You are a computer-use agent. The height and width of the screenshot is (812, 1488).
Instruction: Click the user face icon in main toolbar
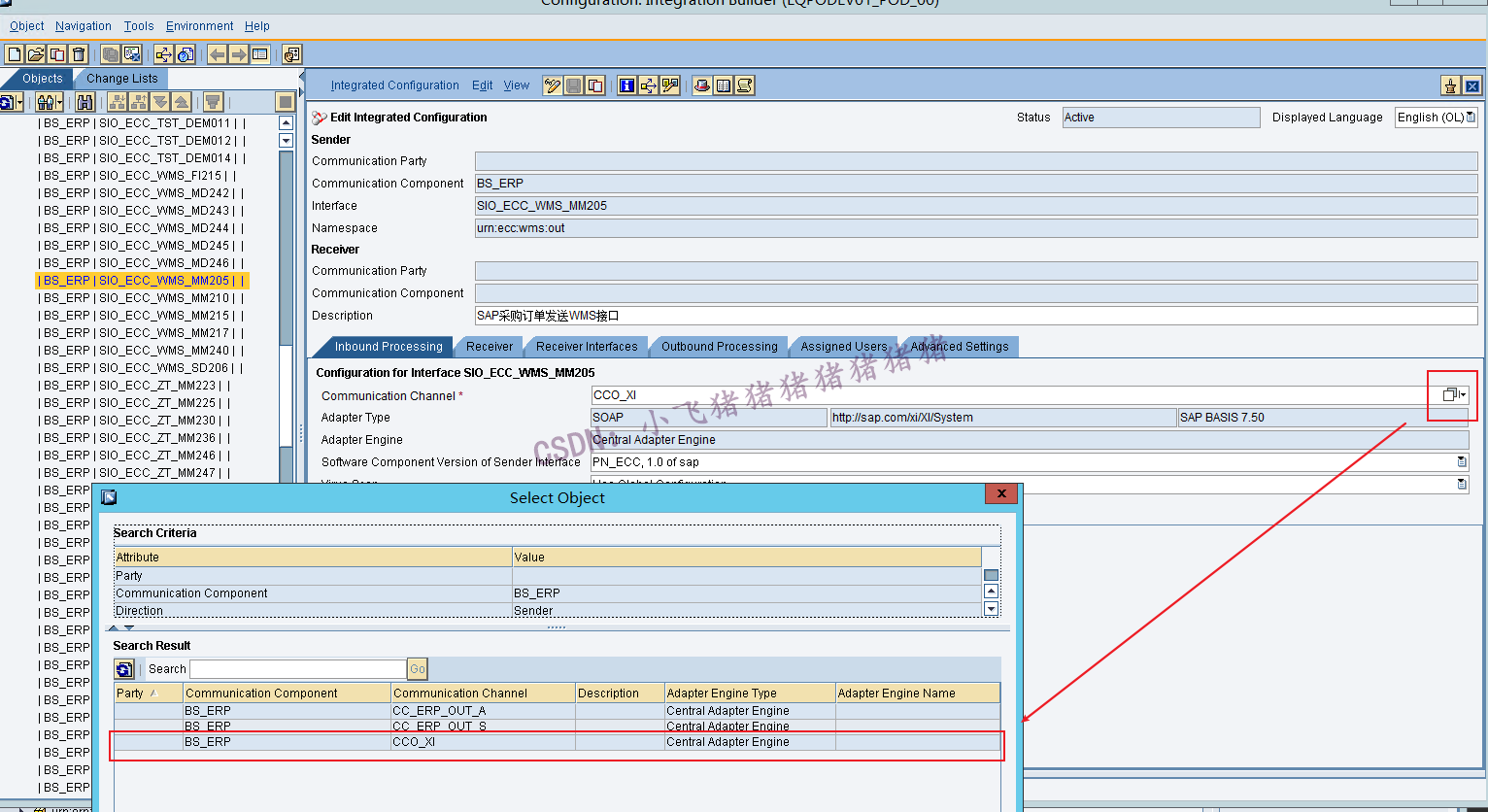[292, 54]
